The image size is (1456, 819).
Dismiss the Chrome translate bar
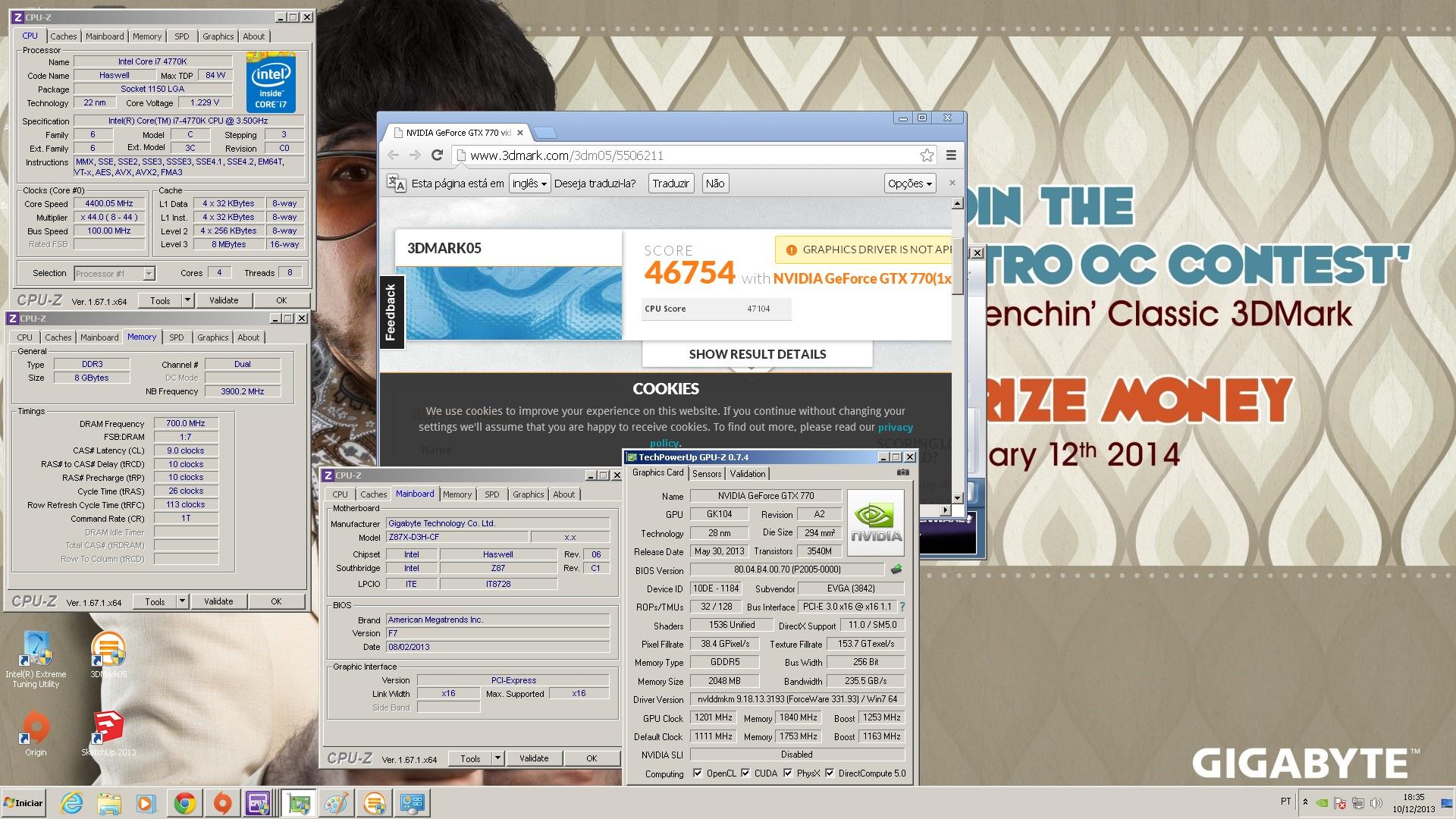[x=952, y=183]
